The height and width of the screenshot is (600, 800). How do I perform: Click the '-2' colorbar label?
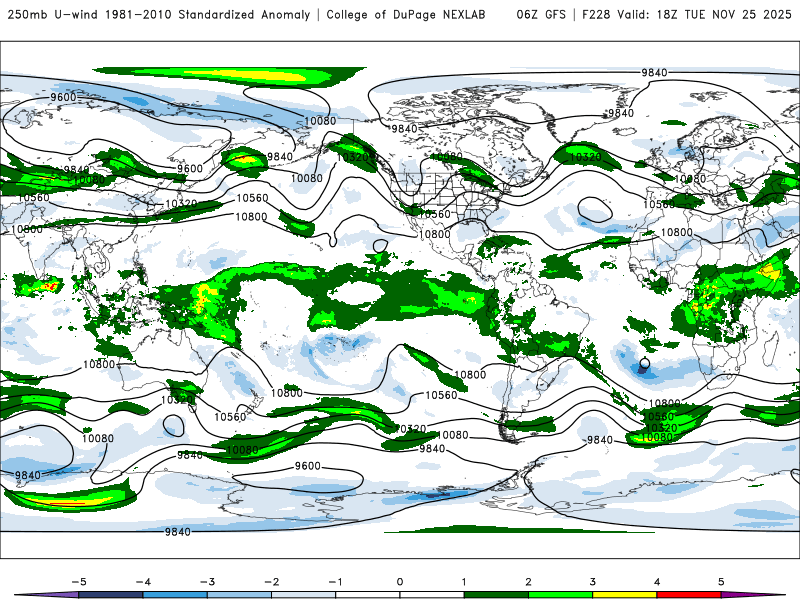(x=271, y=582)
